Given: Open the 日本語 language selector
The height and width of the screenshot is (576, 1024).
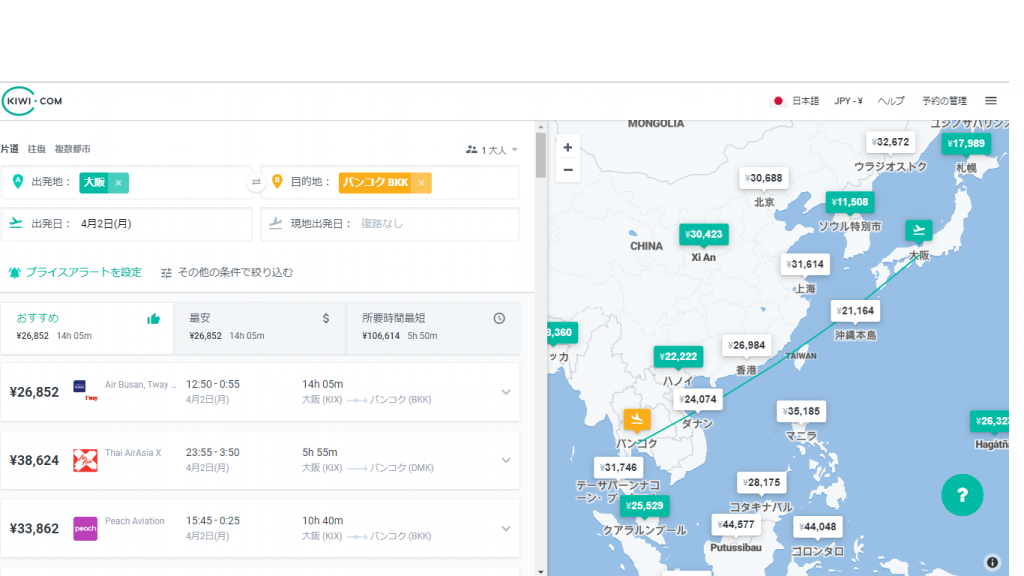Looking at the screenshot, I should coord(805,101).
